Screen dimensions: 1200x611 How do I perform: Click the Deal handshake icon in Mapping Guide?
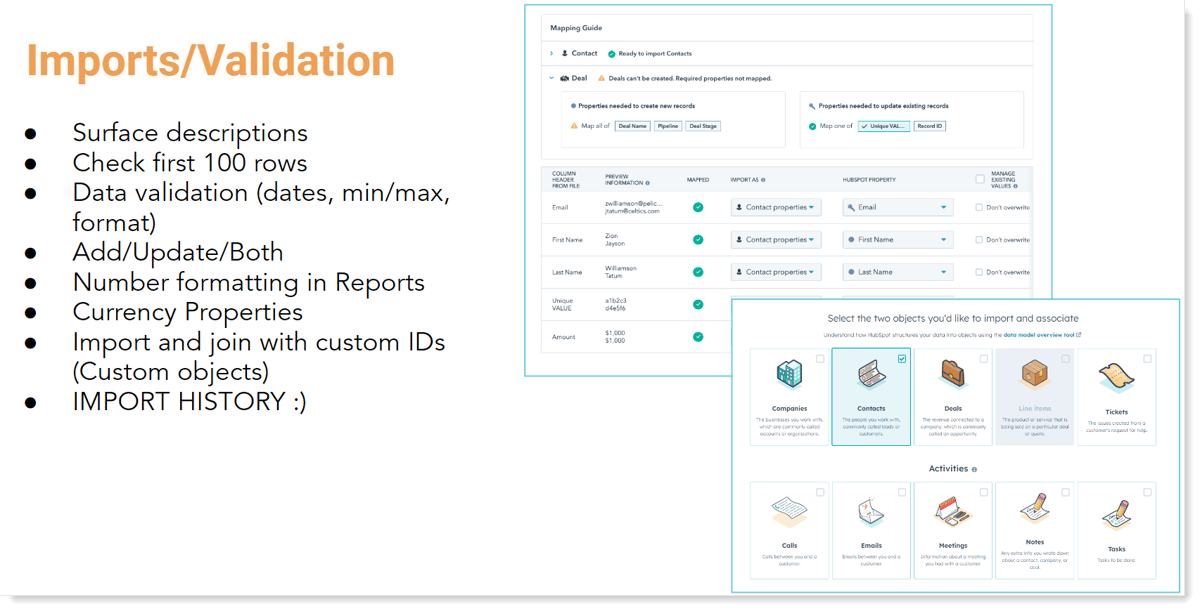click(565, 78)
